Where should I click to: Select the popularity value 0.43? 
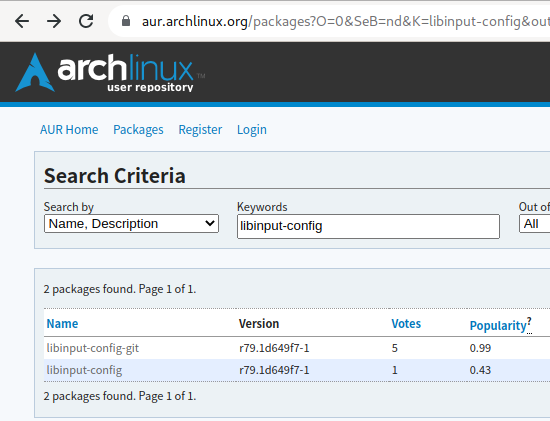(x=480, y=370)
